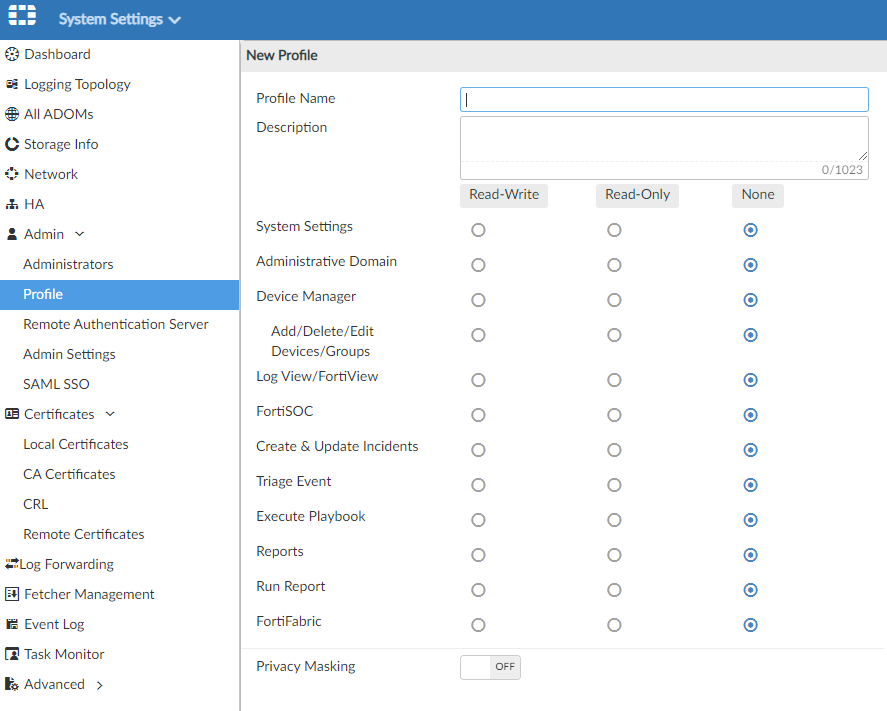
Task: Collapse the Admin section chevron
Action: (x=80, y=234)
